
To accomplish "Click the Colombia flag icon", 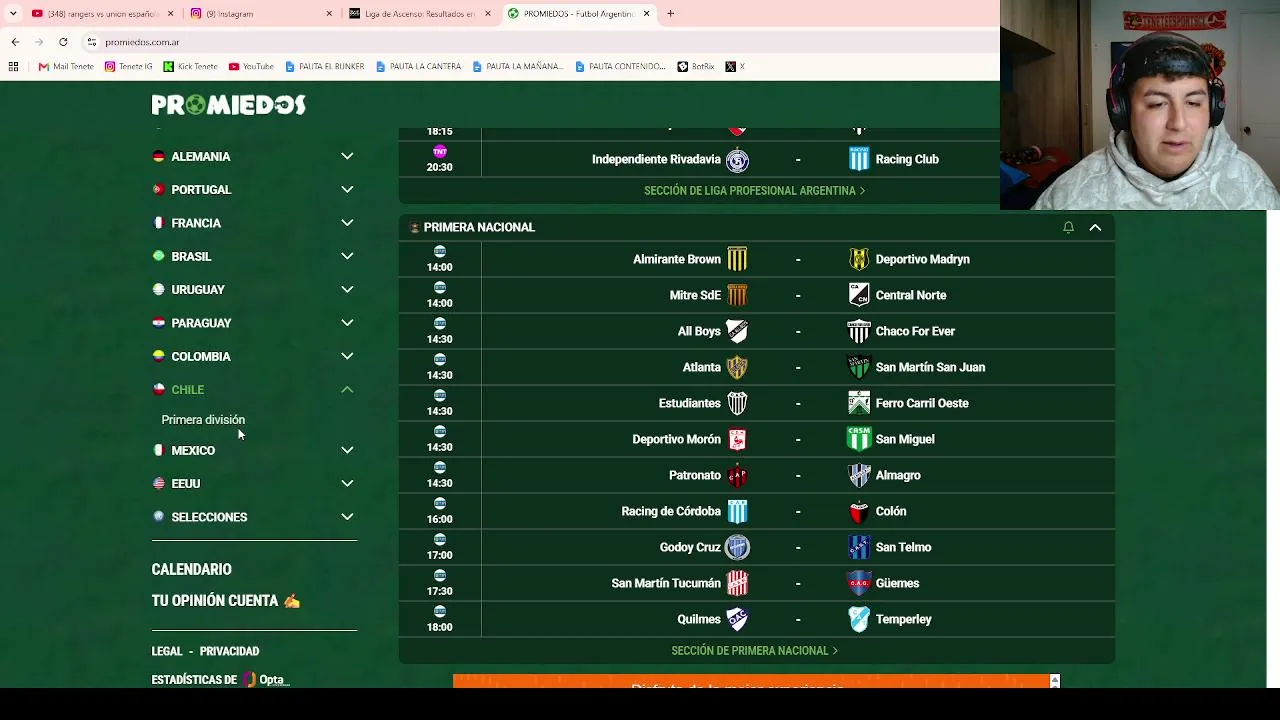I will (158, 356).
